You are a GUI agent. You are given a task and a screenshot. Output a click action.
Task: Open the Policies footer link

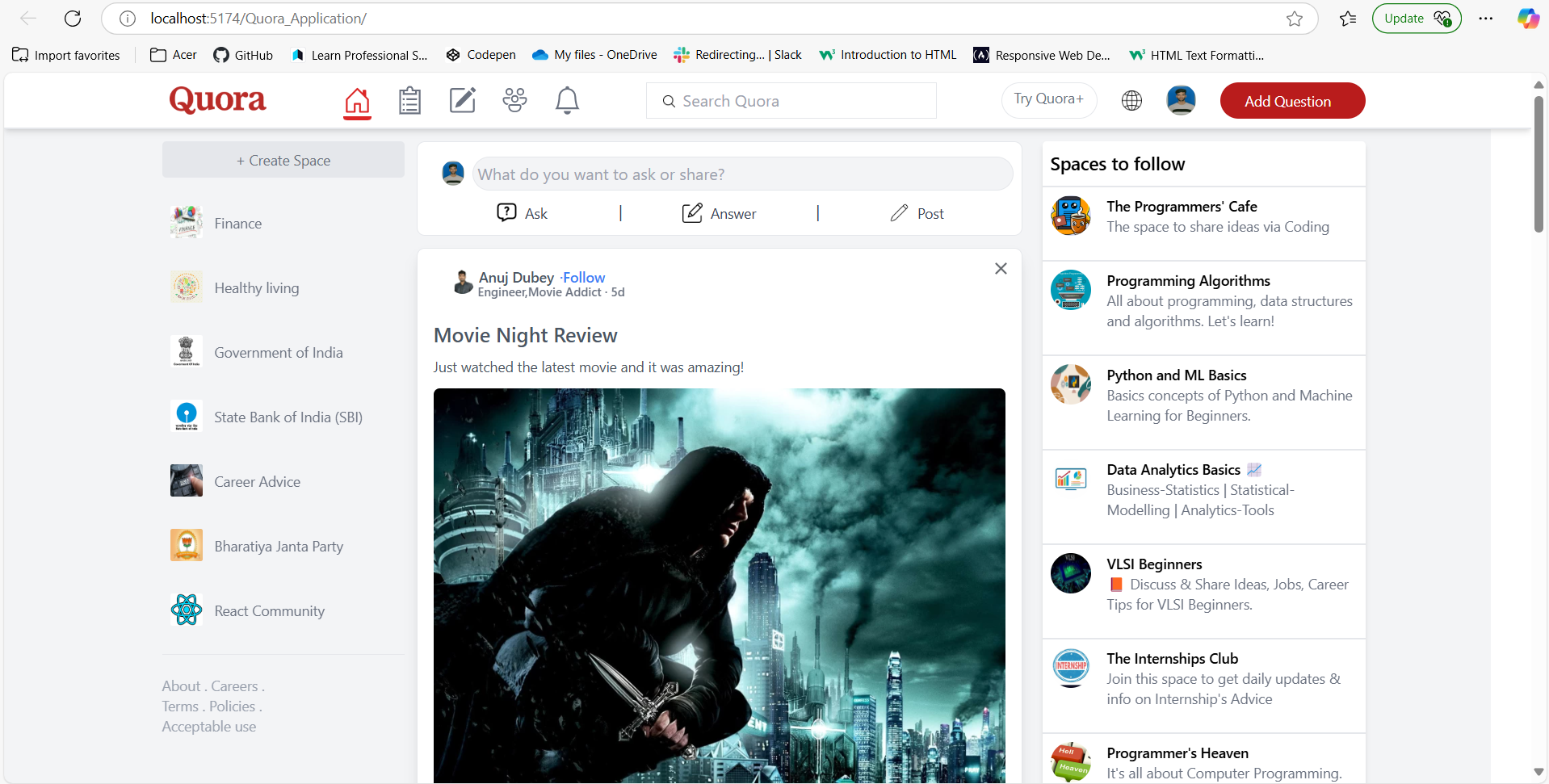233,706
